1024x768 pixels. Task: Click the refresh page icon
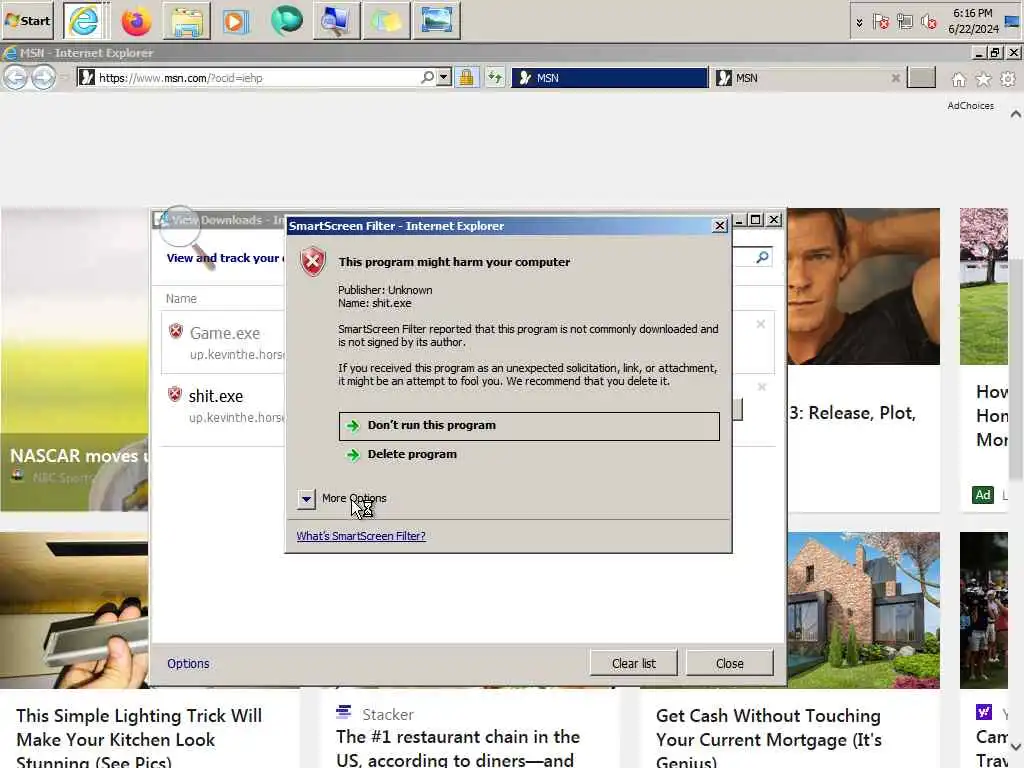click(x=495, y=78)
